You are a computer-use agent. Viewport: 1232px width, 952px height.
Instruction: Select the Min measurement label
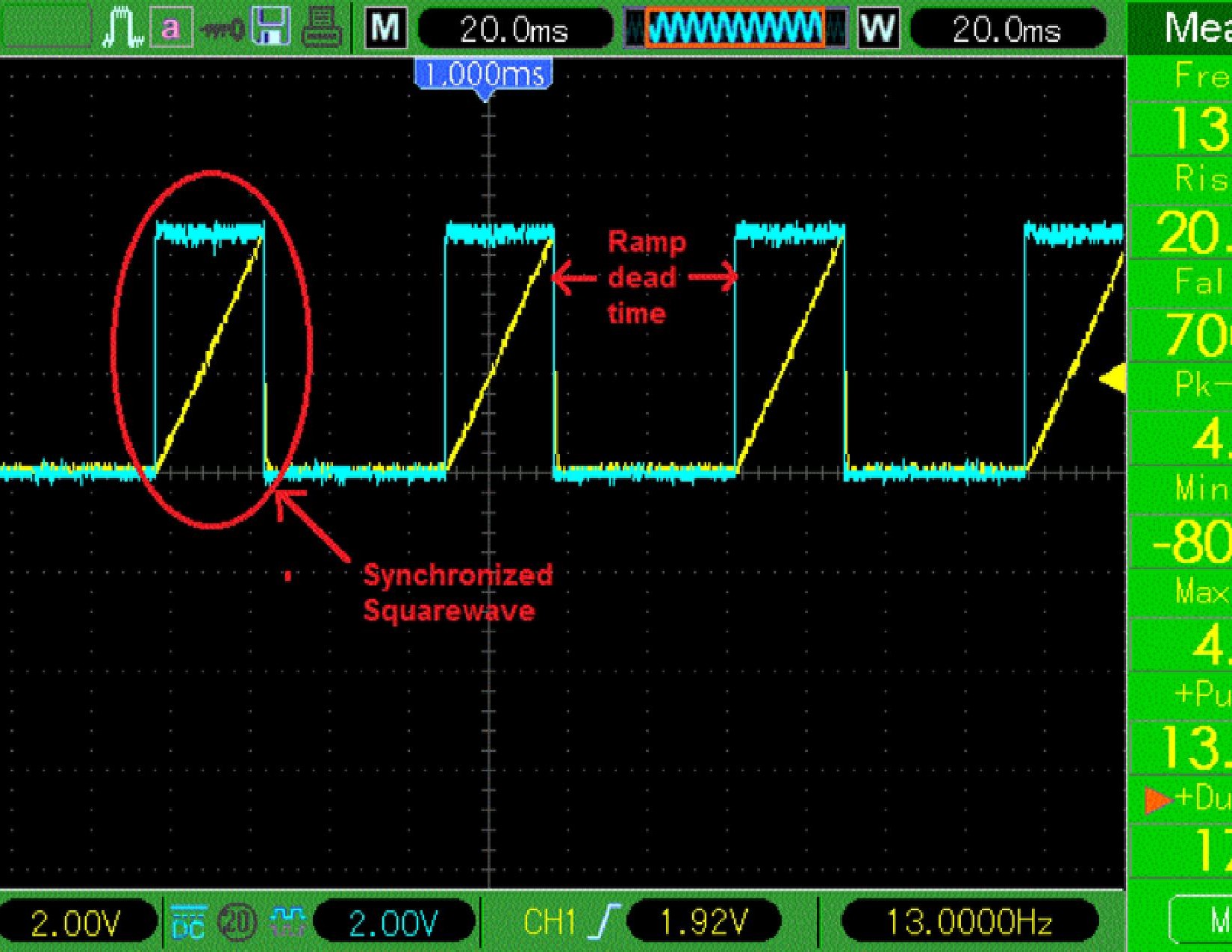pos(1201,489)
